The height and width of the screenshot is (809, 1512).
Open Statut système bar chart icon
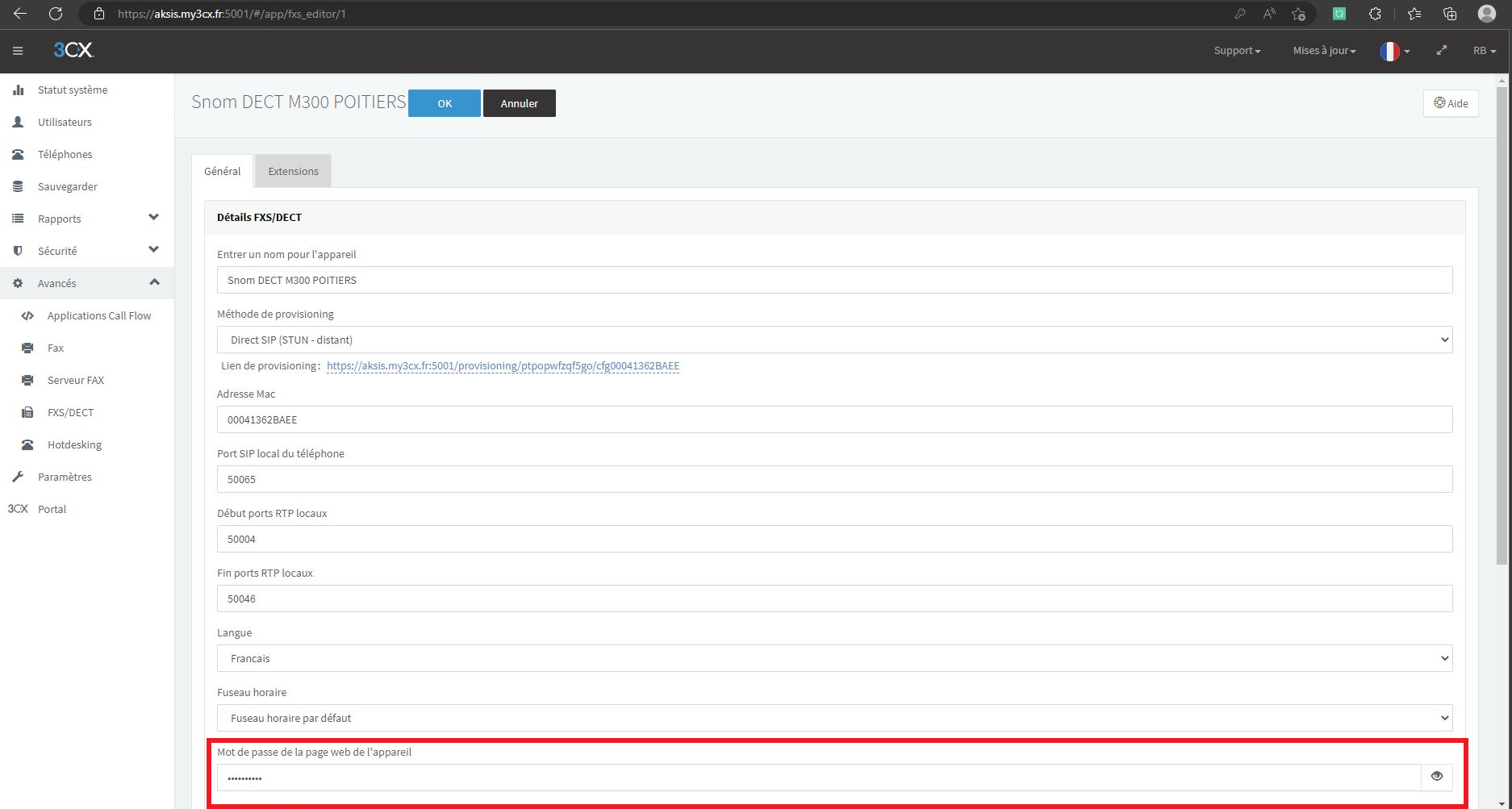point(18,90)
